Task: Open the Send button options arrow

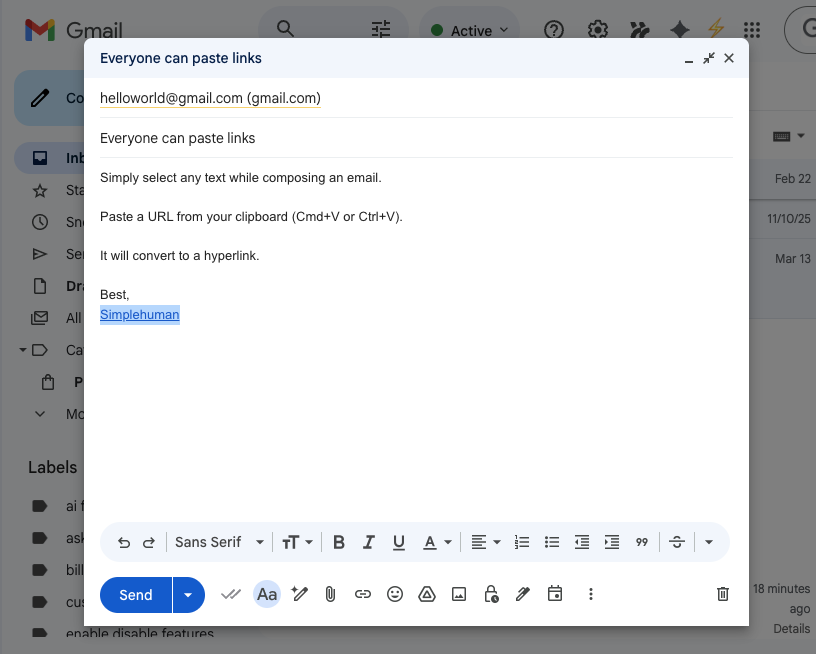Action: pos(187,594)
